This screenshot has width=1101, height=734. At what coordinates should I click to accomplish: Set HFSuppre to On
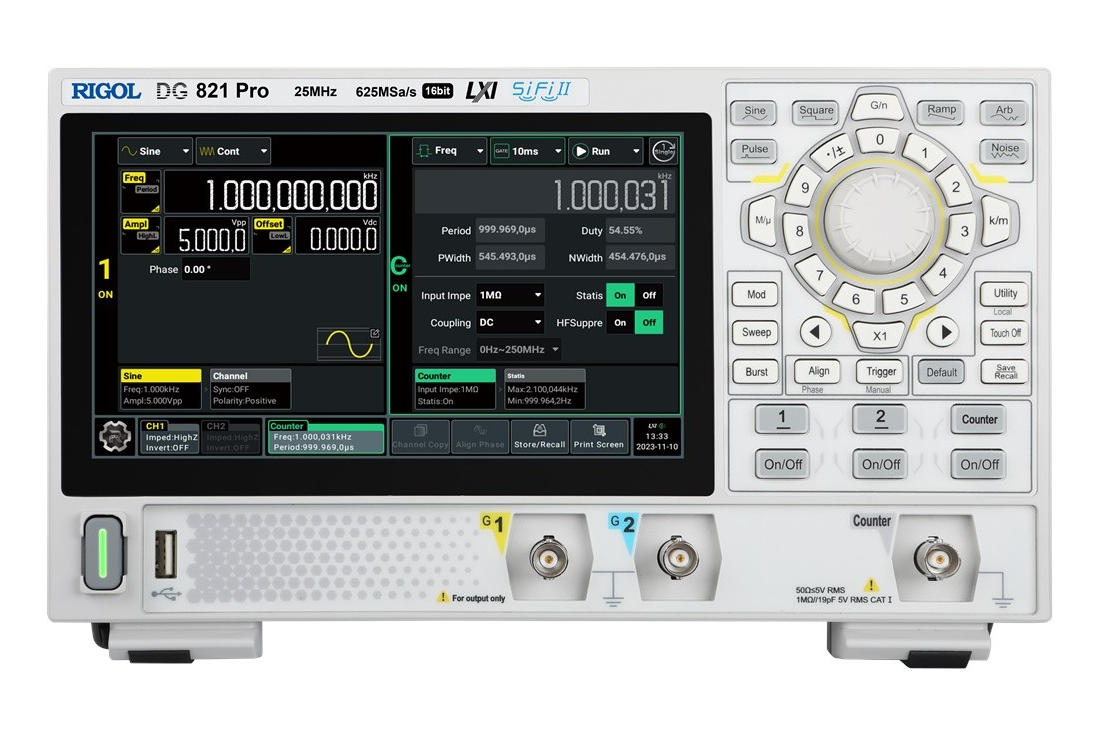tap(620, 323)
